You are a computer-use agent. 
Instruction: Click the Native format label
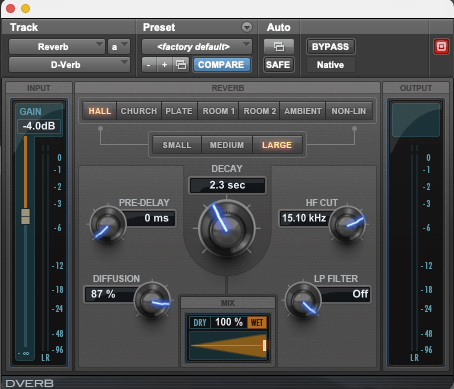click(x=330, y=65)
